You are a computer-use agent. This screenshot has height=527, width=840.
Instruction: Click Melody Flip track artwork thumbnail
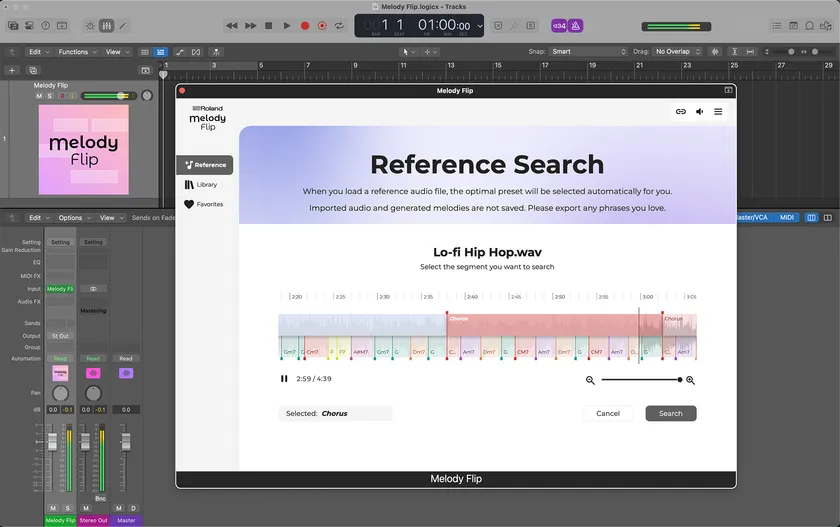pyautogui.click(x=84, y=149)
